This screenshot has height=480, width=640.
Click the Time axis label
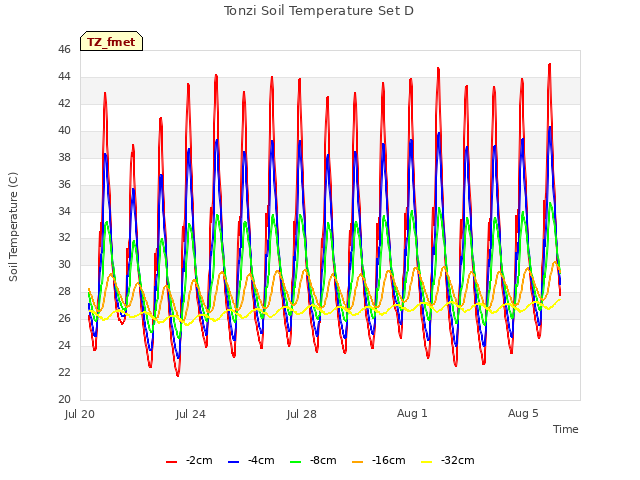(566, 429)
